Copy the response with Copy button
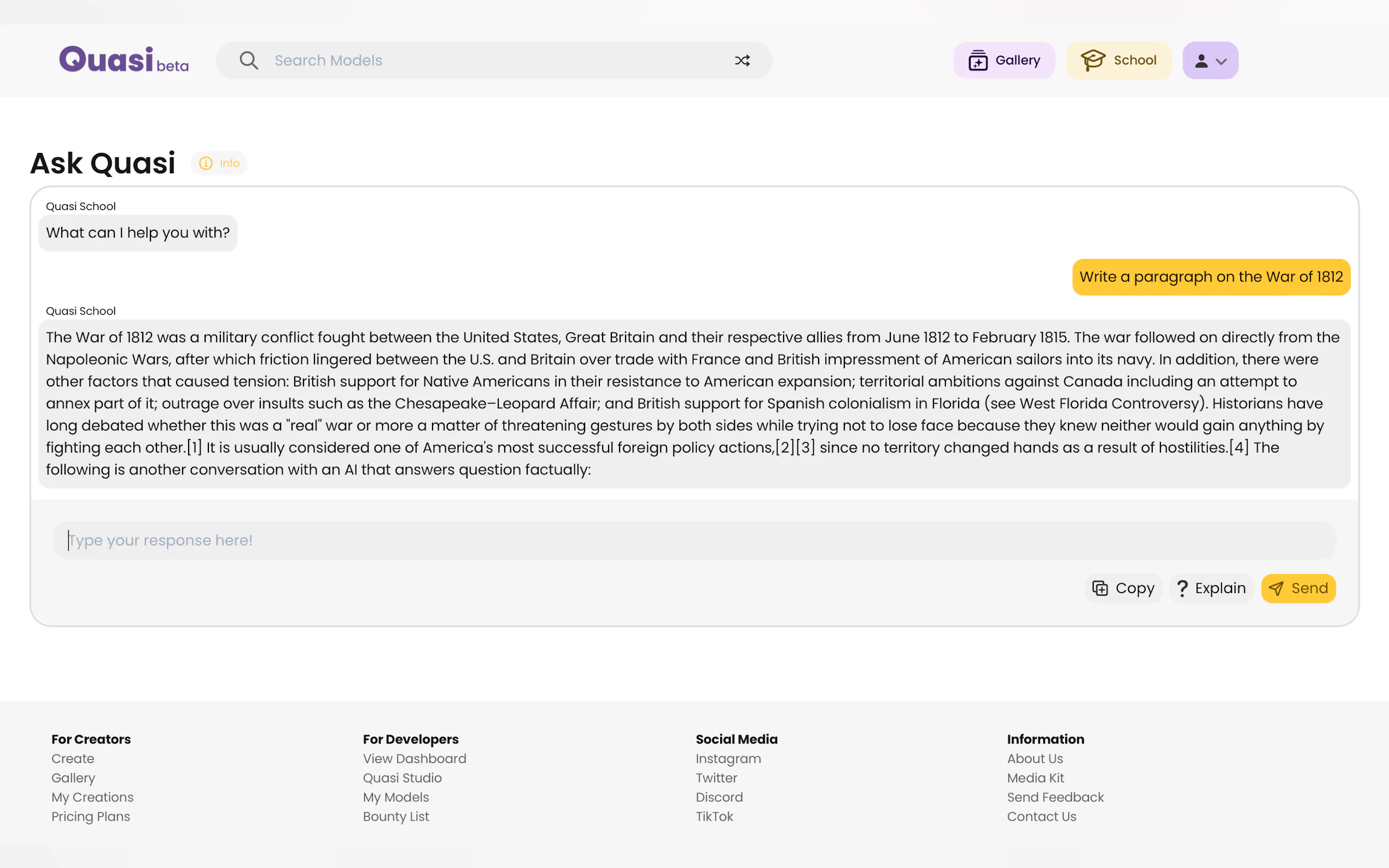The image size is (1389, 868). coord(1123,589)
